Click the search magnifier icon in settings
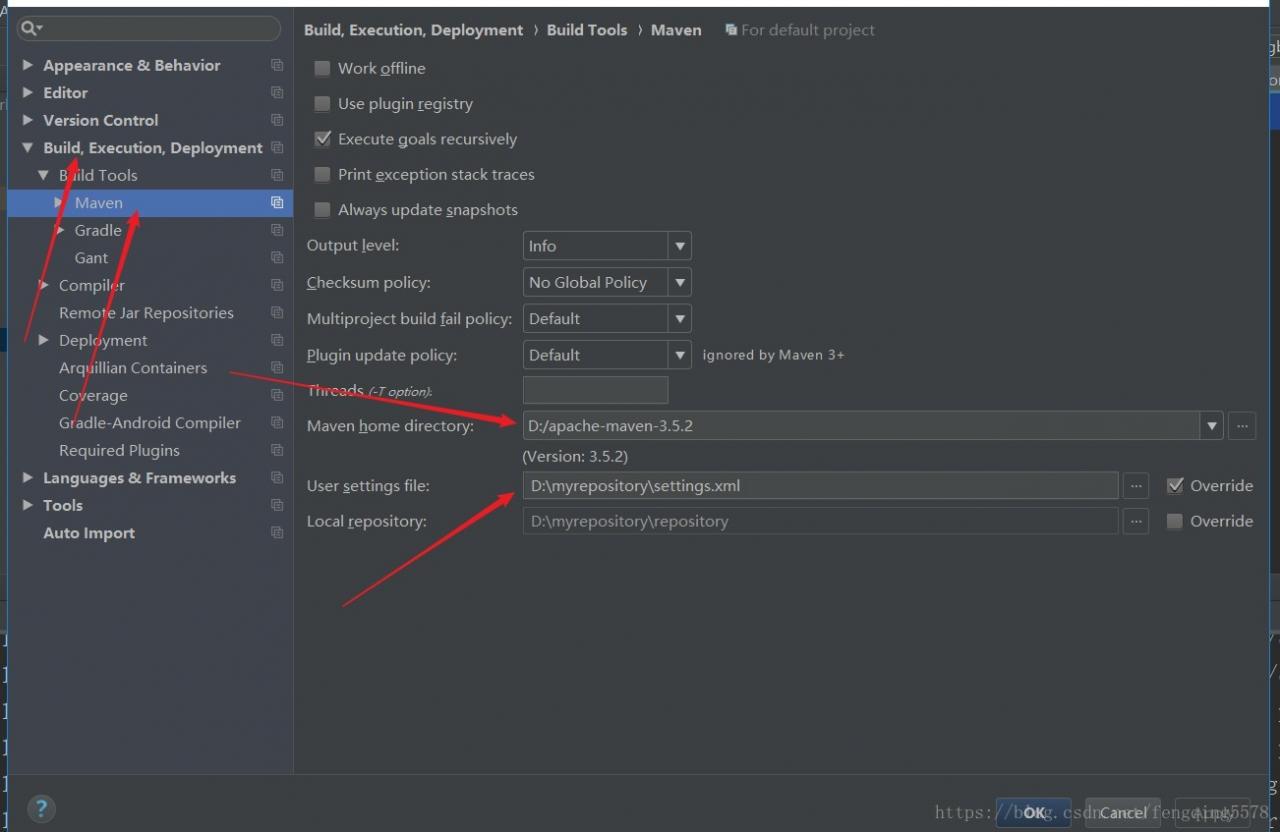 click(x=30, y=28)
